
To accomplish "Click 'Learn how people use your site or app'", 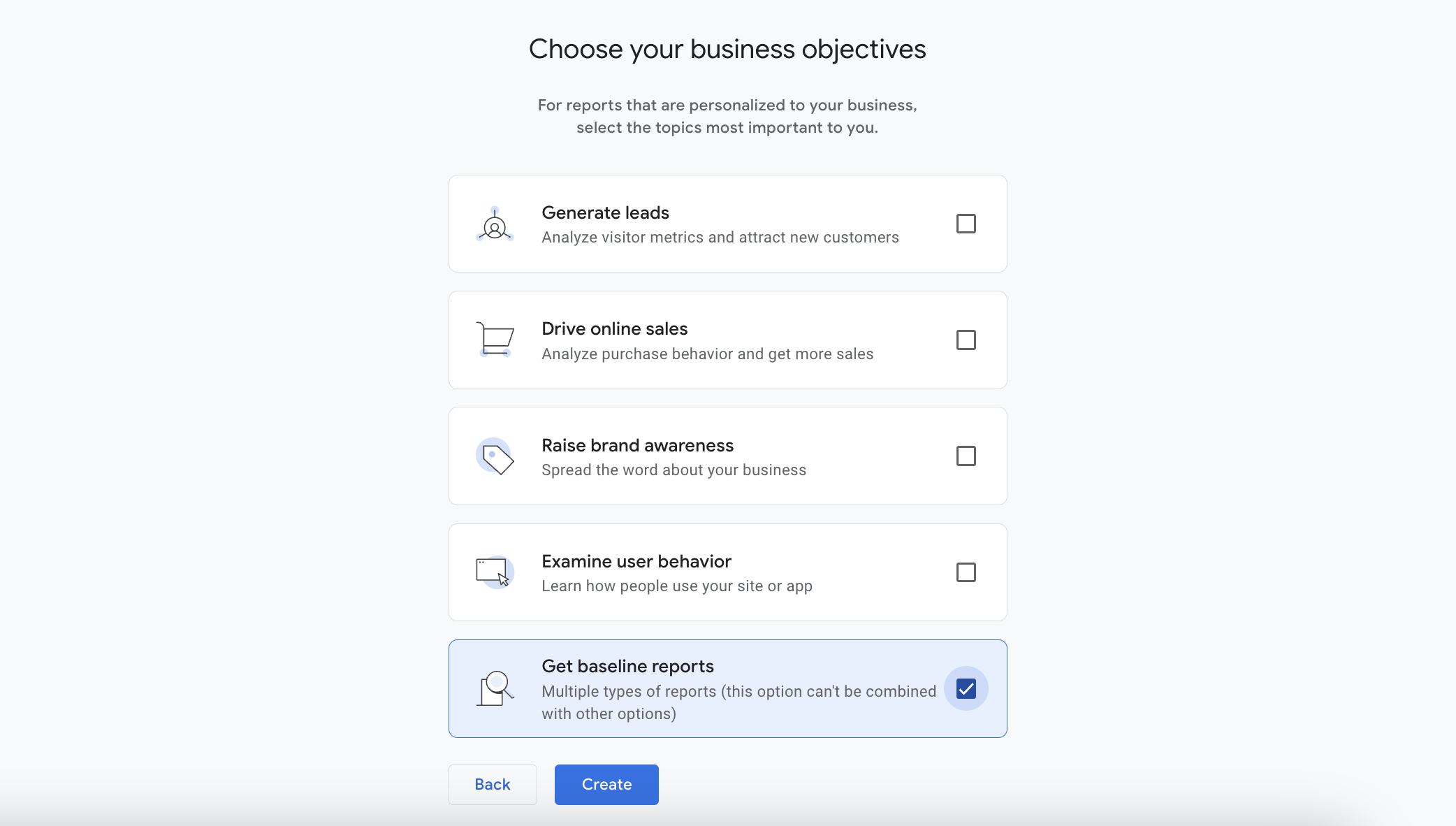I will pos(676,586).
